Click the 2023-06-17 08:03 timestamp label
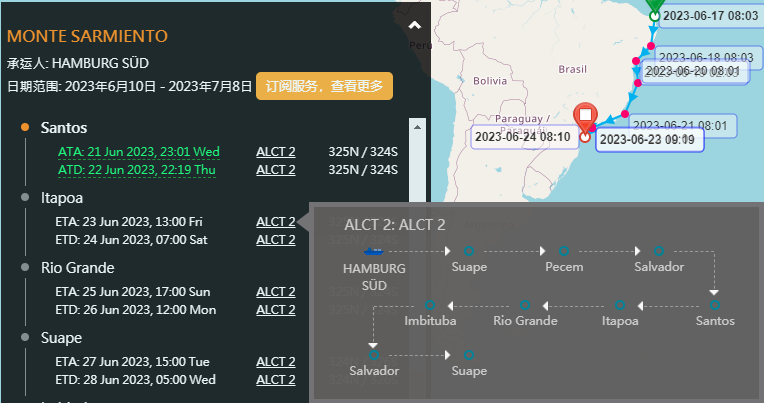The height and width of the screenshot is (403, 764). [x=710, y=16]
